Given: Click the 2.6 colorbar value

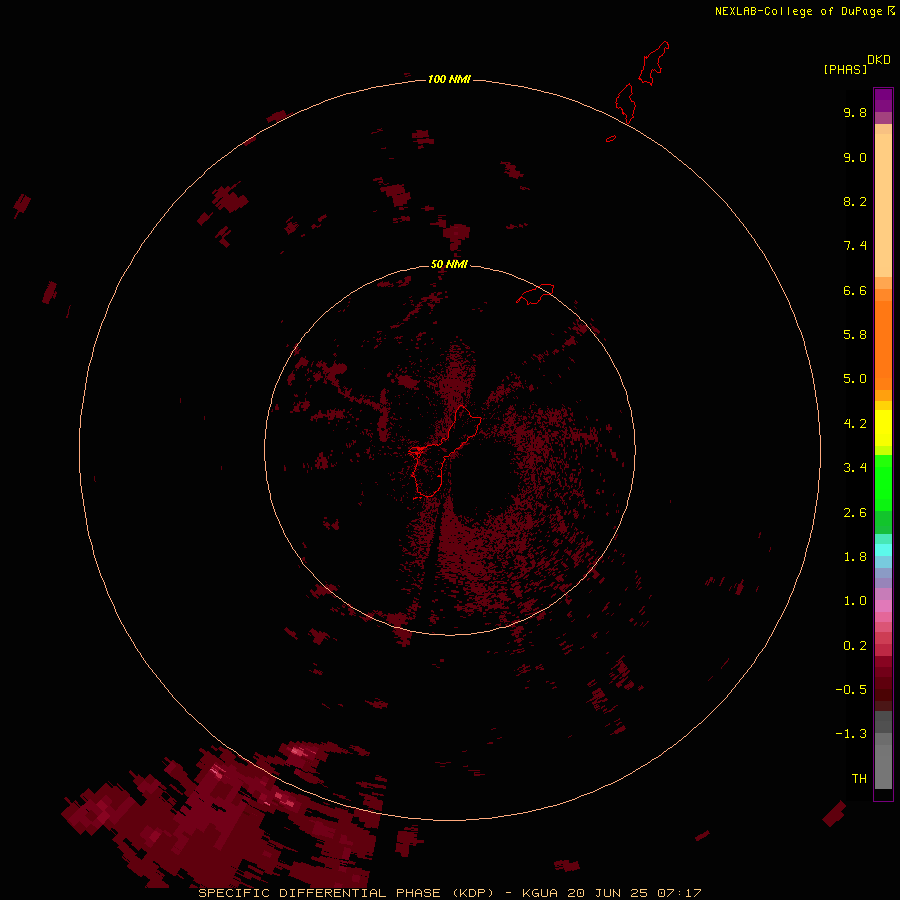Looking at the screenshot, I should [x=855, y=513].
